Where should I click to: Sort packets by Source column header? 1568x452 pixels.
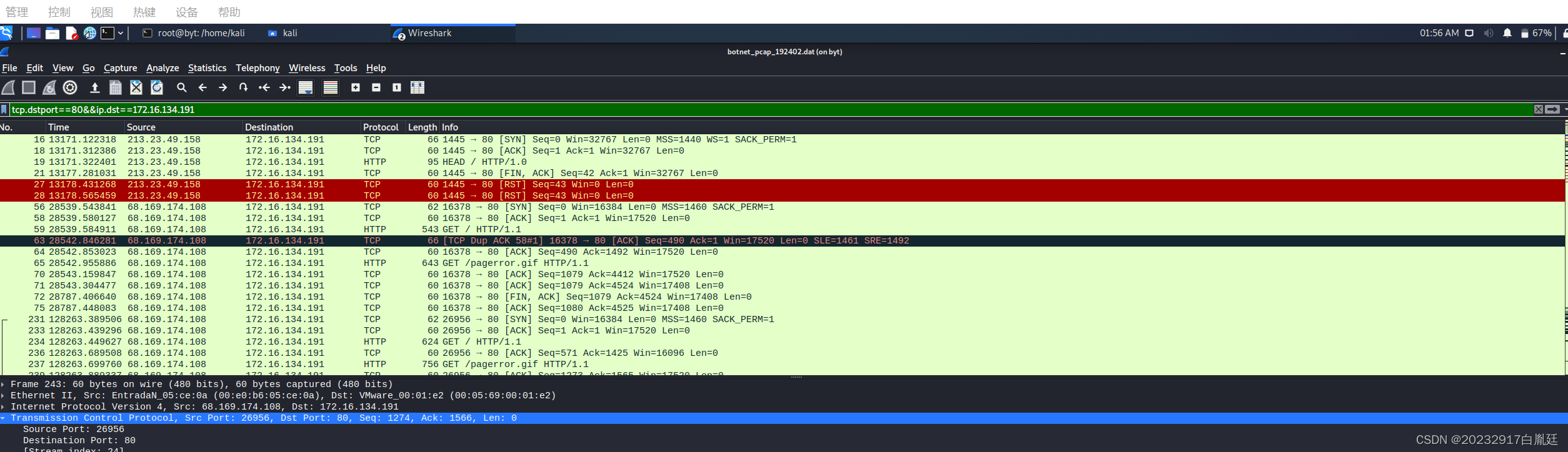coord(184,127)
